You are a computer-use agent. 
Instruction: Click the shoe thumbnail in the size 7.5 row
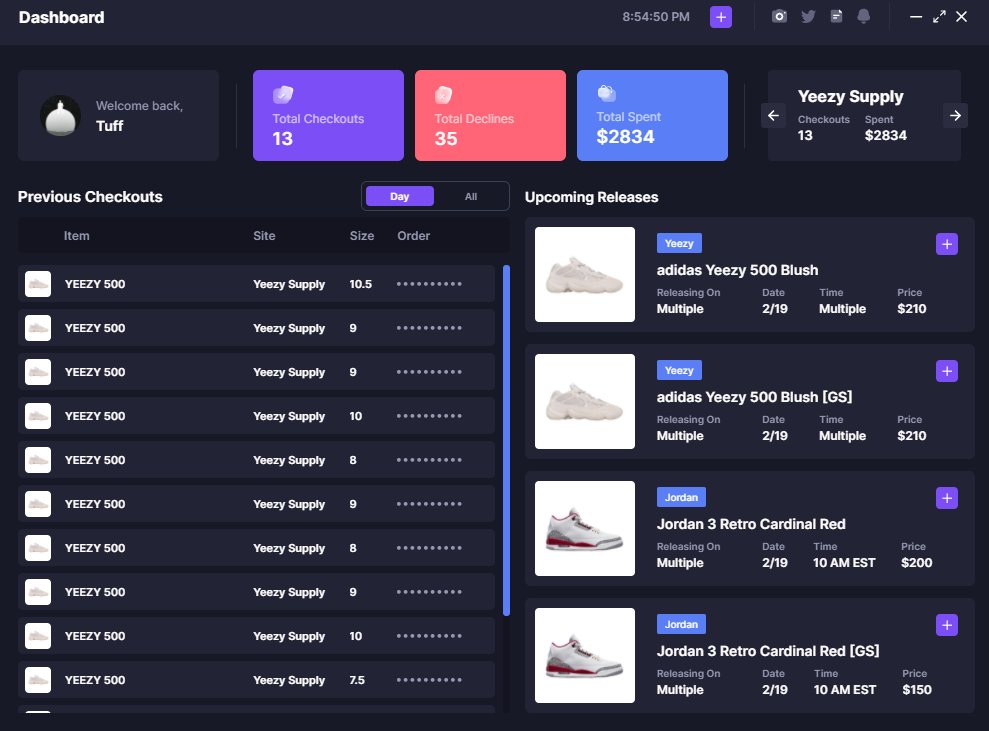coord(38,680)
